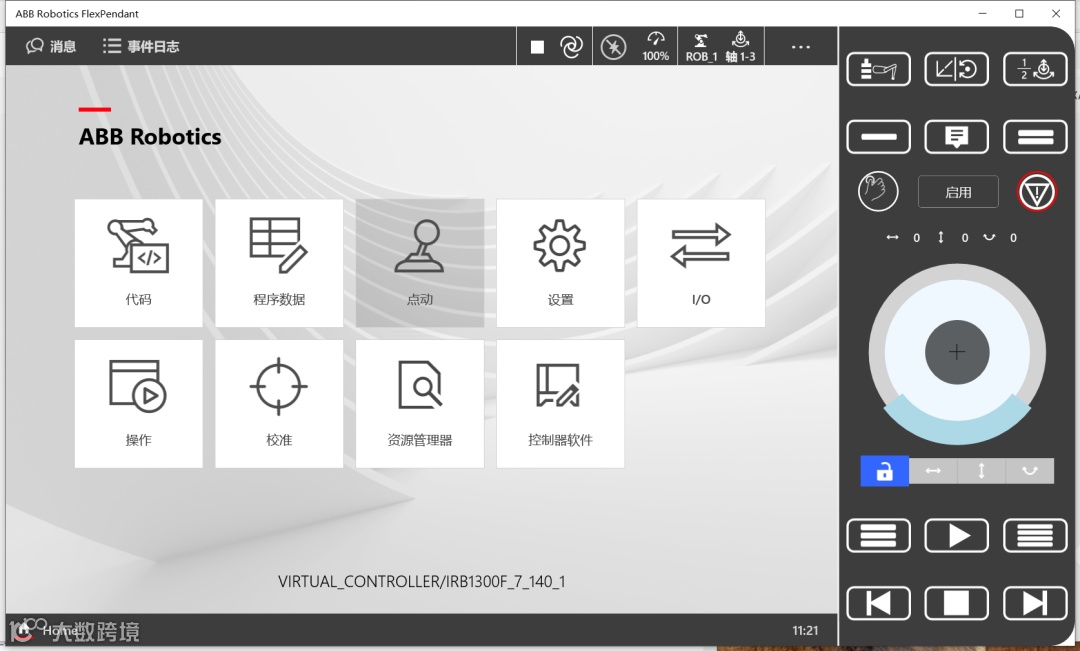Click the vertical deflection value 0
Screen dimensions: 1080x651
click(x=965, y=238)
